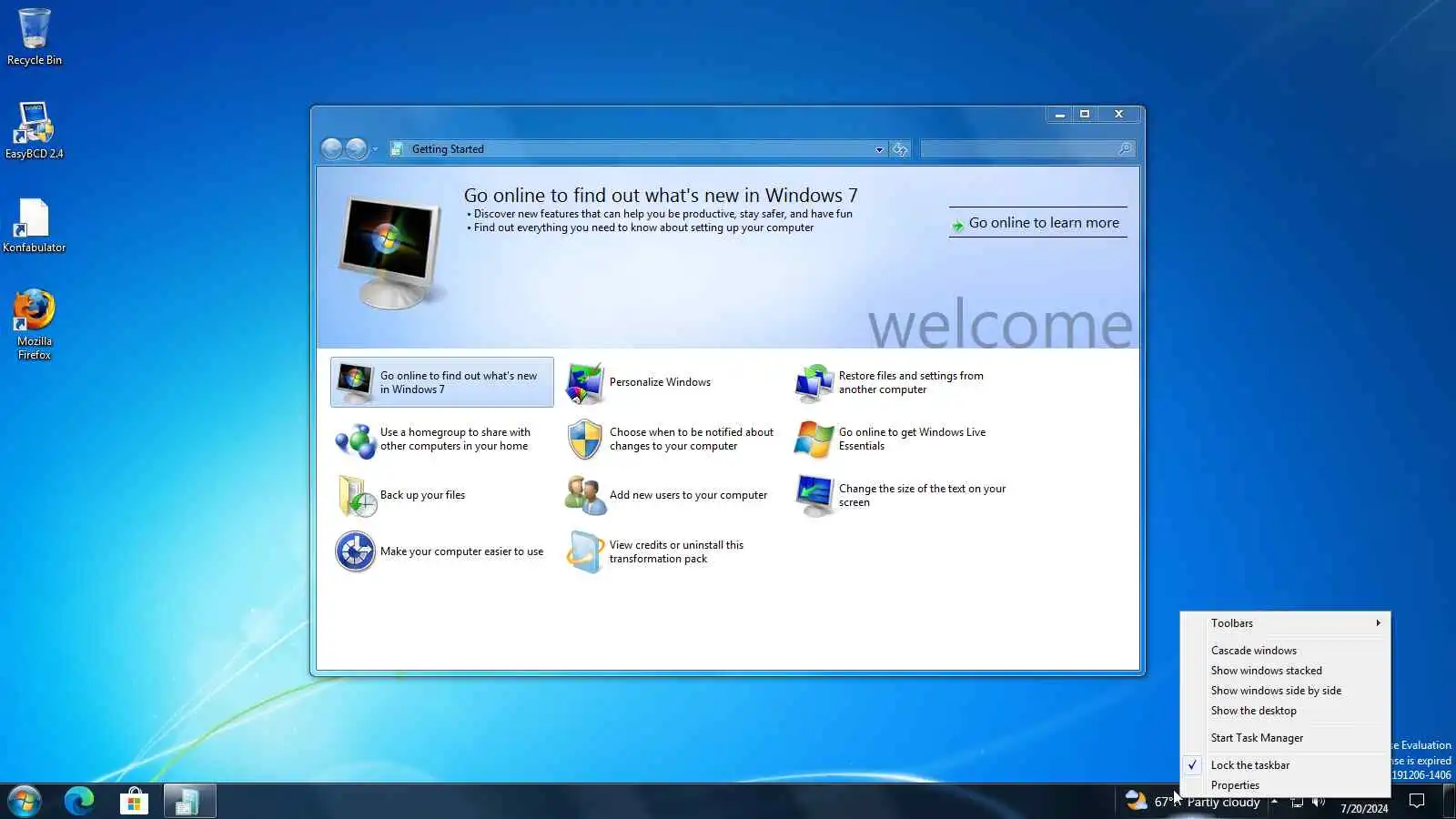Click heading 'Go online to find out what's new in Windows 7'

pos(661,196)
